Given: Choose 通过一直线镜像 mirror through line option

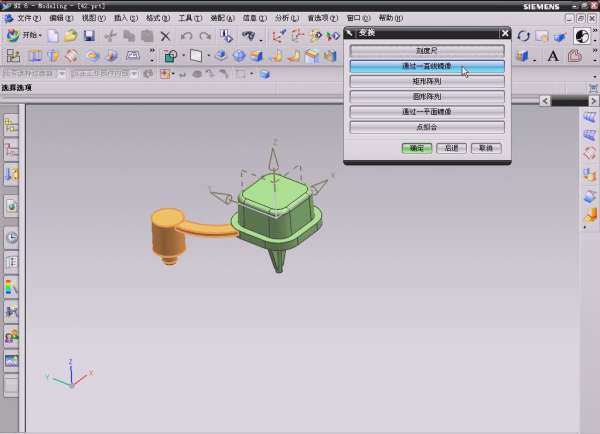Looking at the screenshot, I should click(x=426, y=66).
